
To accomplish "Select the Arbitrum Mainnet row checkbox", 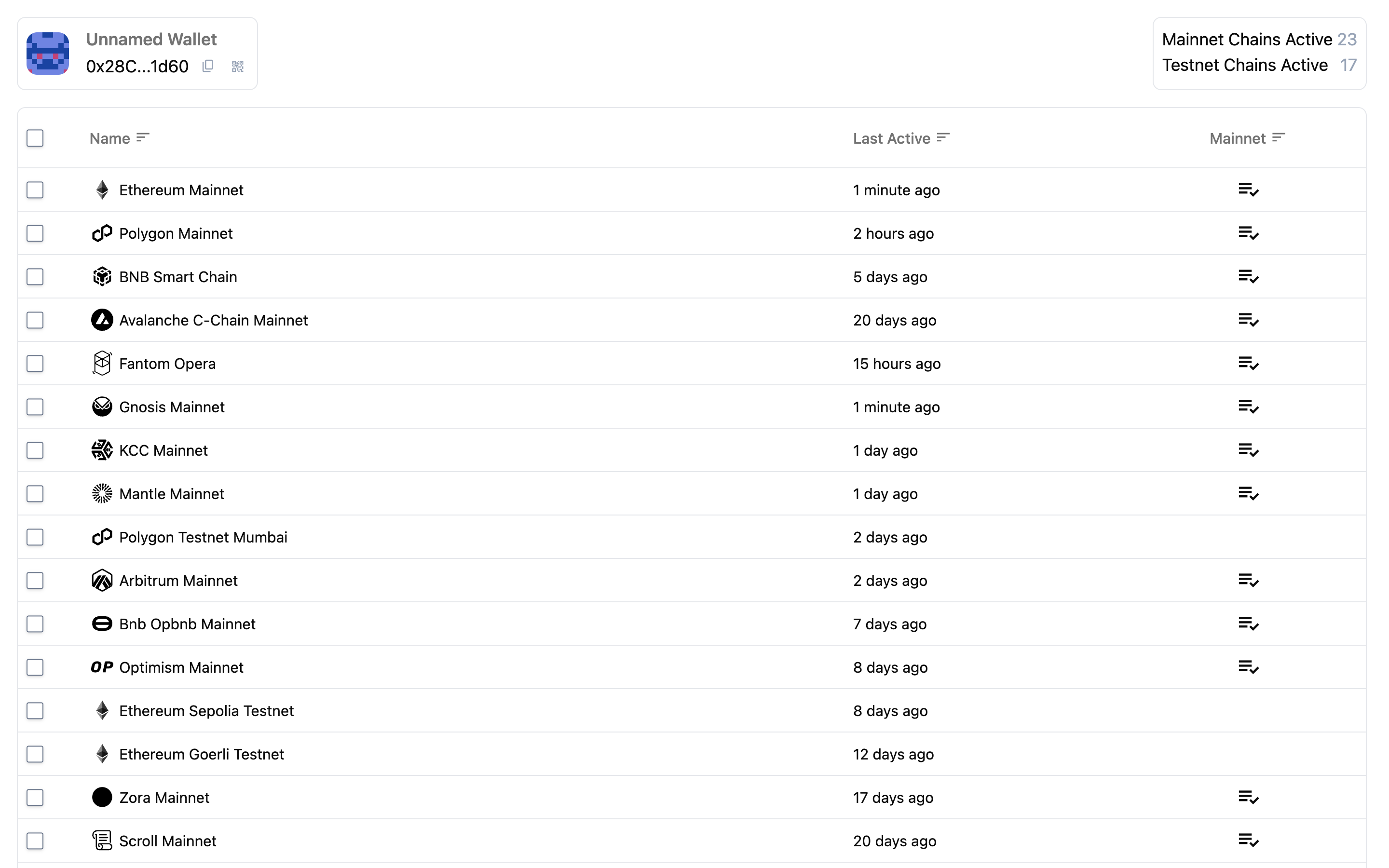I will (35, 581).
